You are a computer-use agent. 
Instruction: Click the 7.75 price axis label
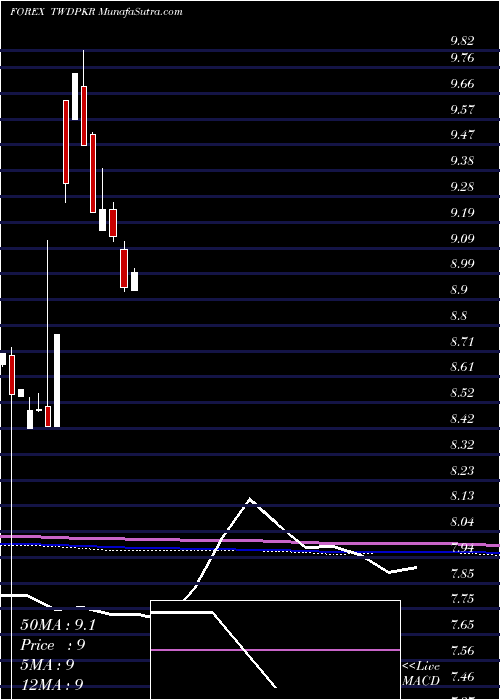[462, 599]
